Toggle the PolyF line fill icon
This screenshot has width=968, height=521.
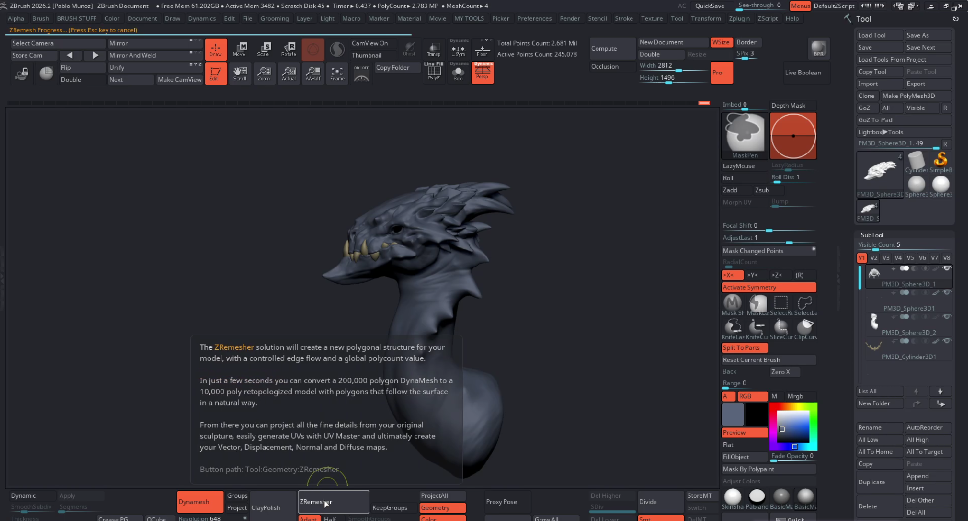(x=433, y=73)
